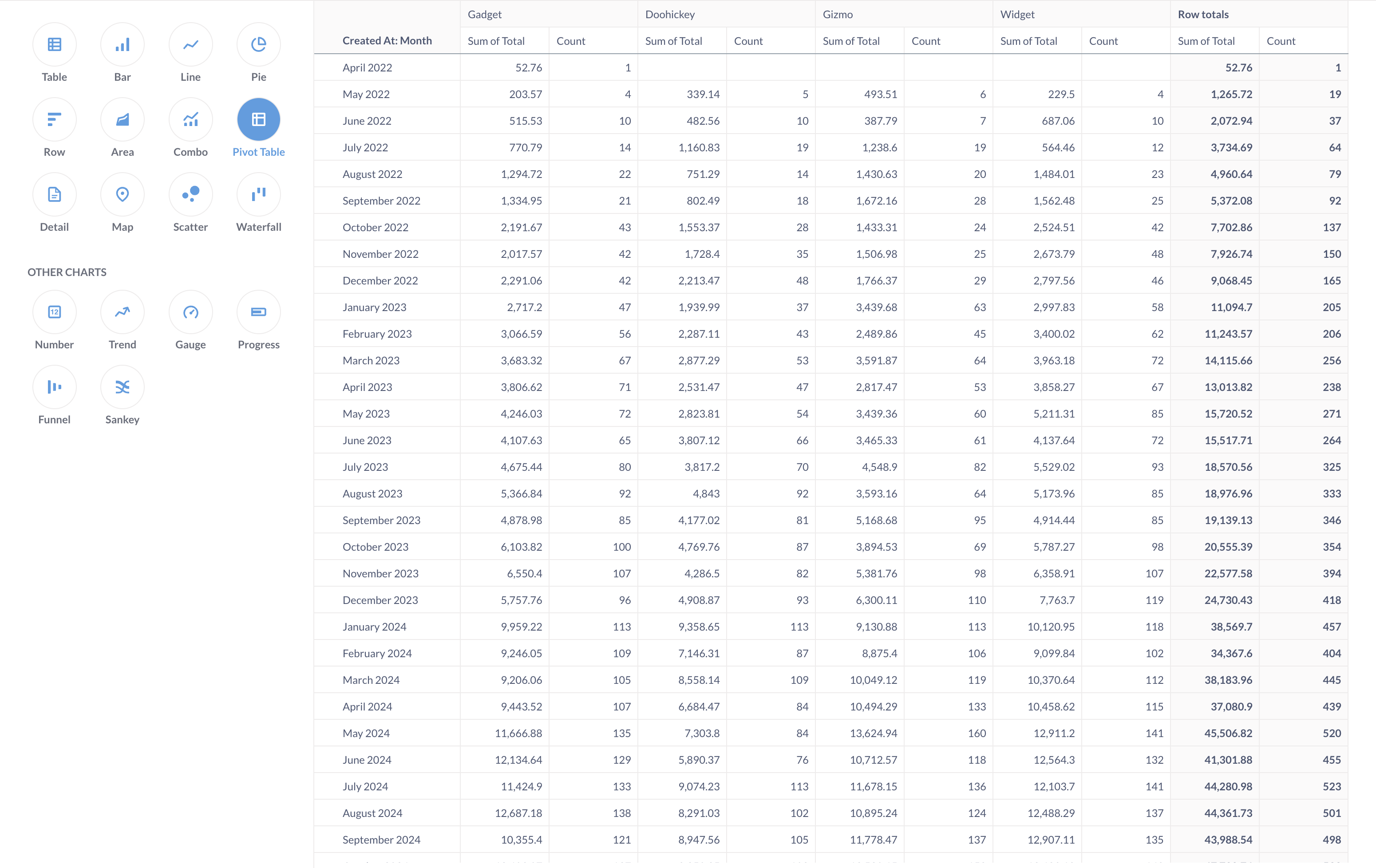Select the Line chart type

(x=190, y=44)
